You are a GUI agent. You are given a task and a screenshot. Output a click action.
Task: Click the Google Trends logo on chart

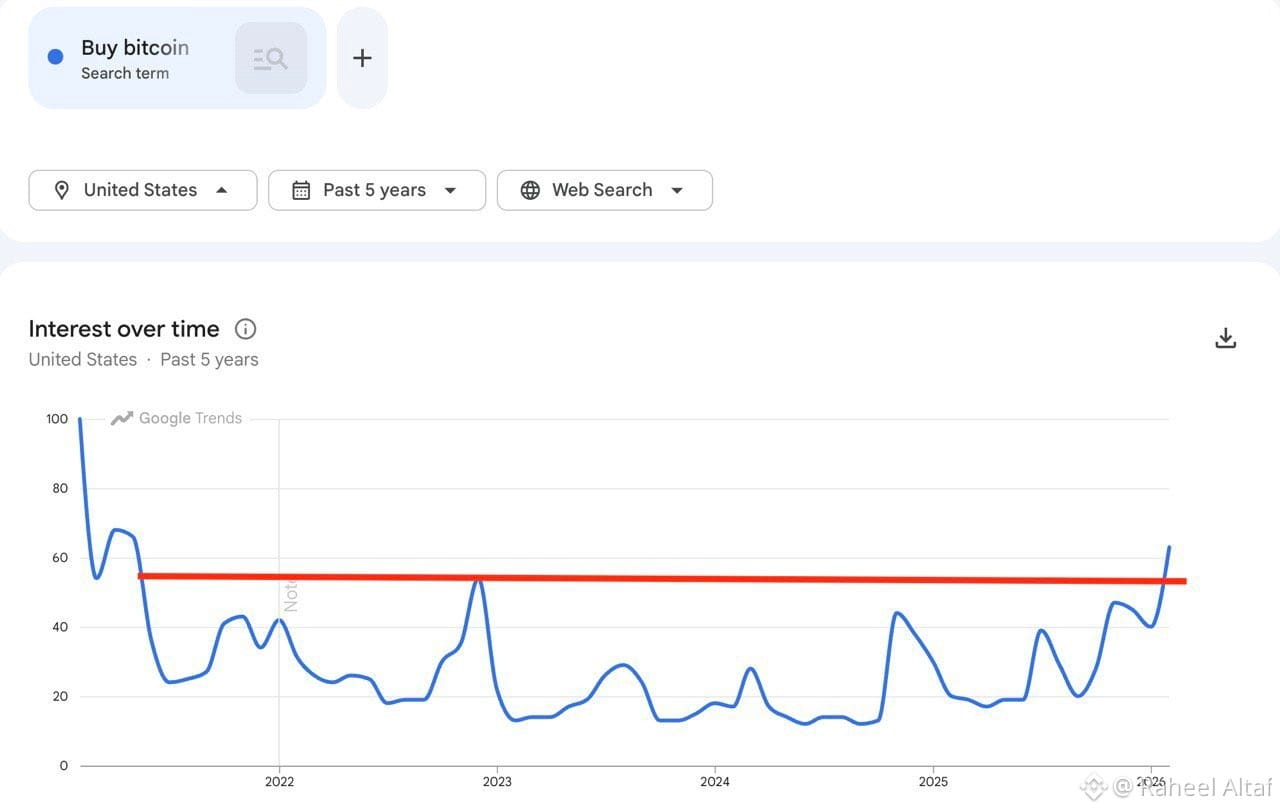176,418
